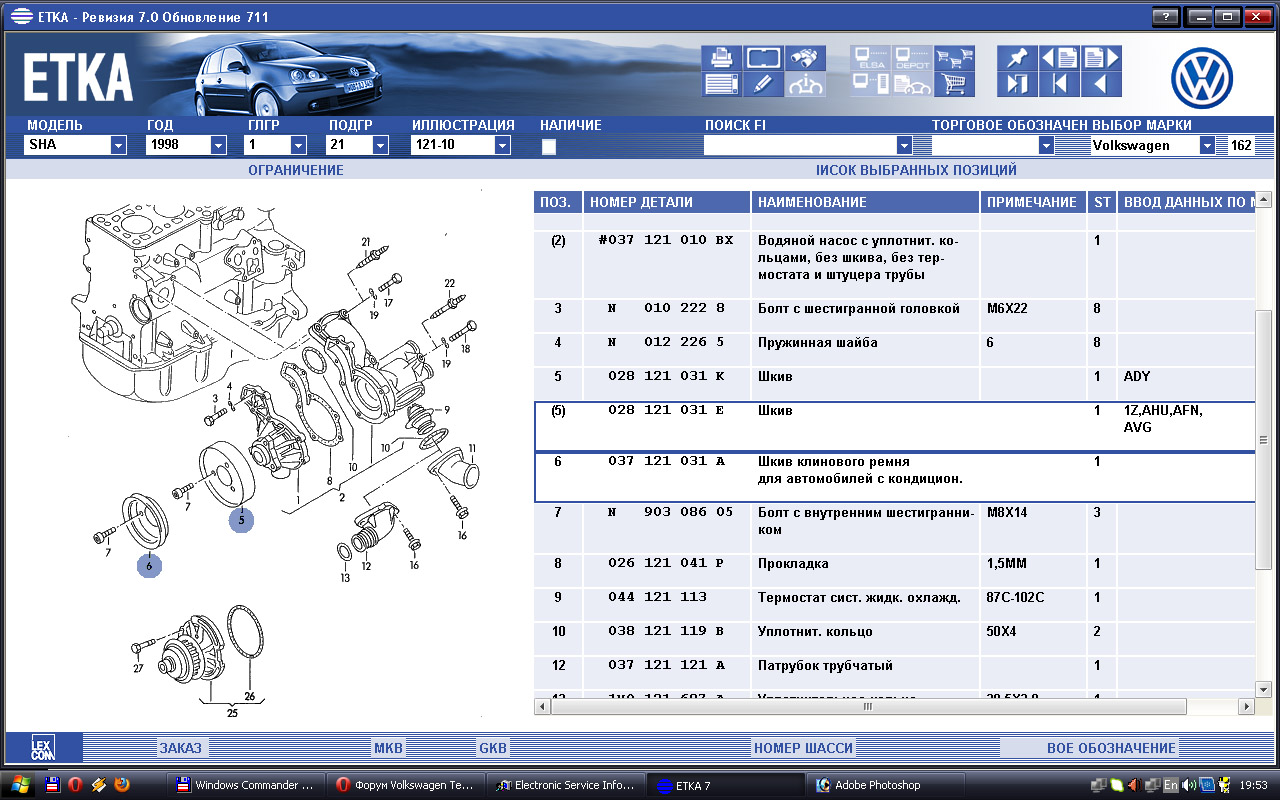Click the document and car icon
Screen dimensions: 1280x800
click(x=913, y=84)
